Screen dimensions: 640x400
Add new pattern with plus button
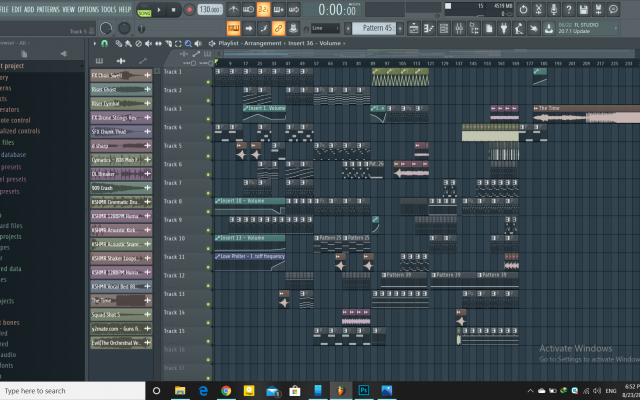400,28
